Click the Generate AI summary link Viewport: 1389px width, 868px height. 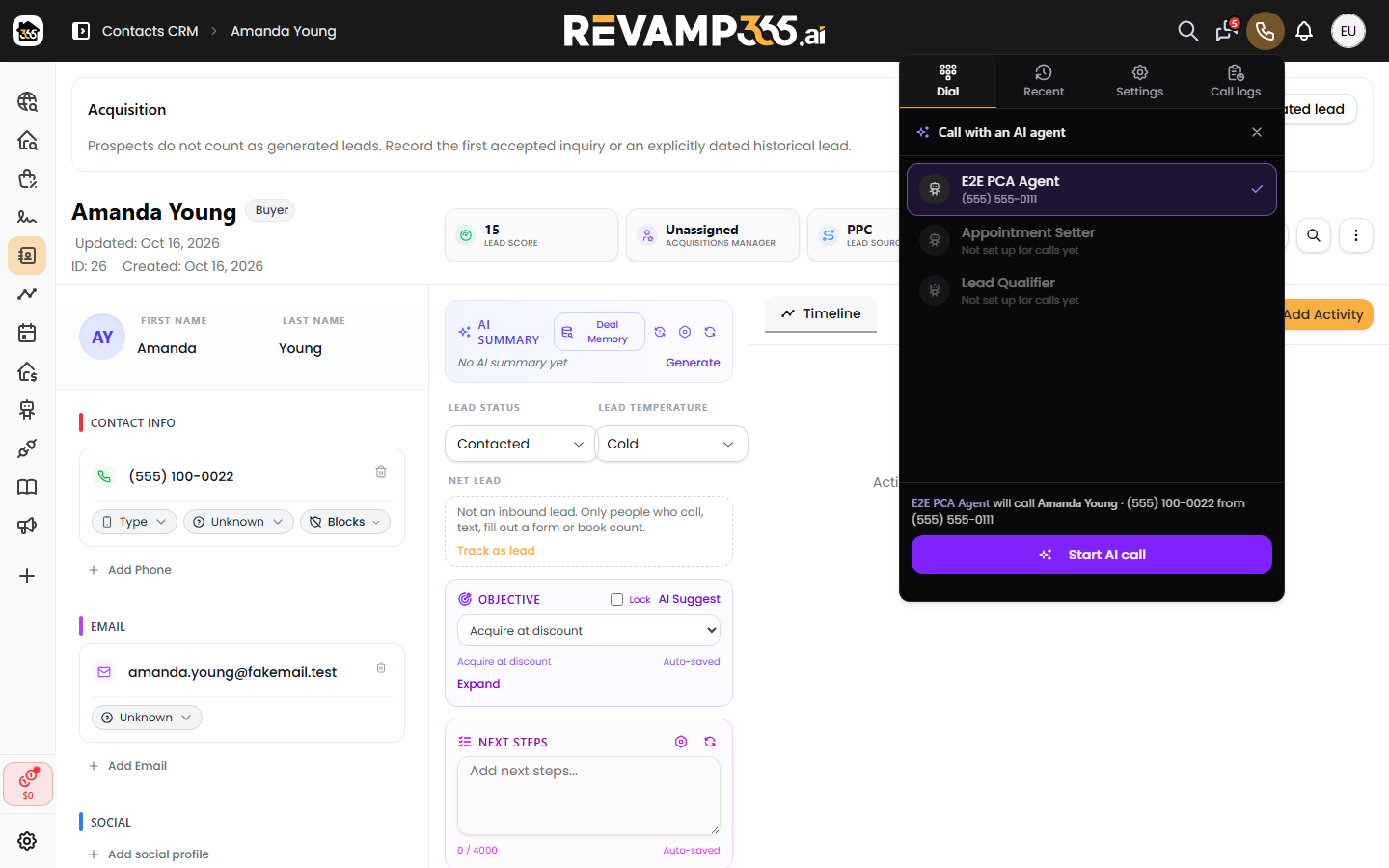coord(693,363)
